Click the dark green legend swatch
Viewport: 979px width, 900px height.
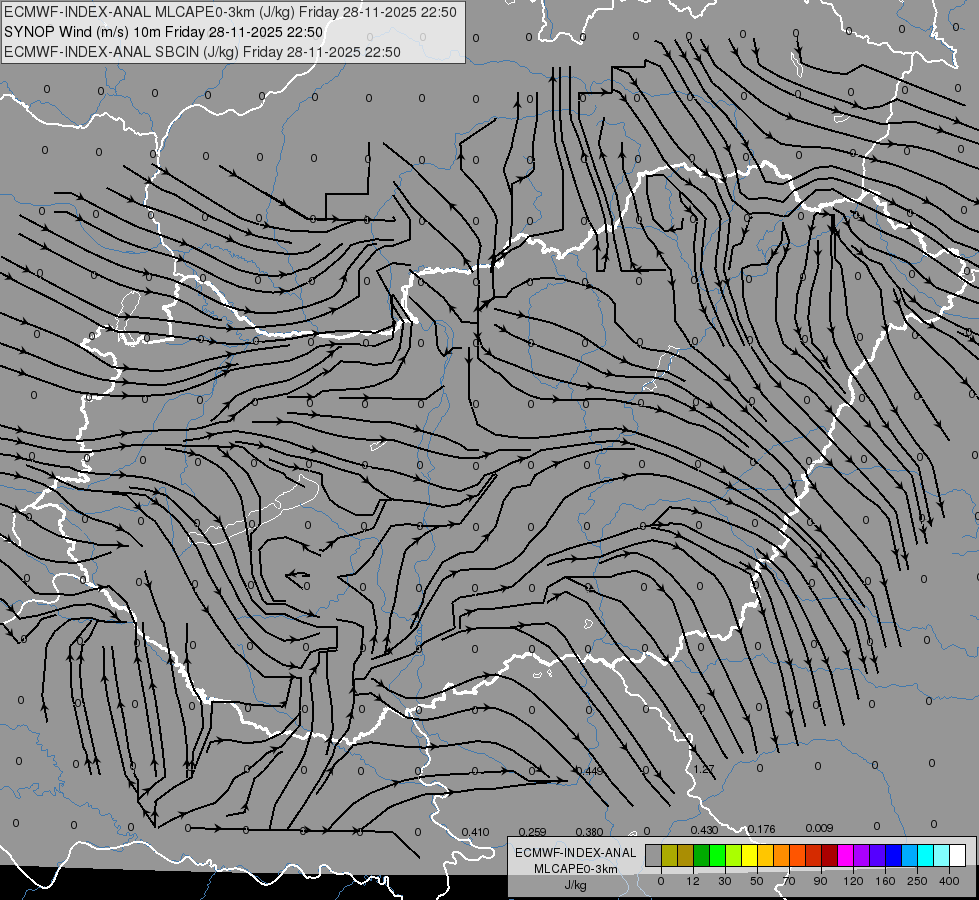pos(701,855)
